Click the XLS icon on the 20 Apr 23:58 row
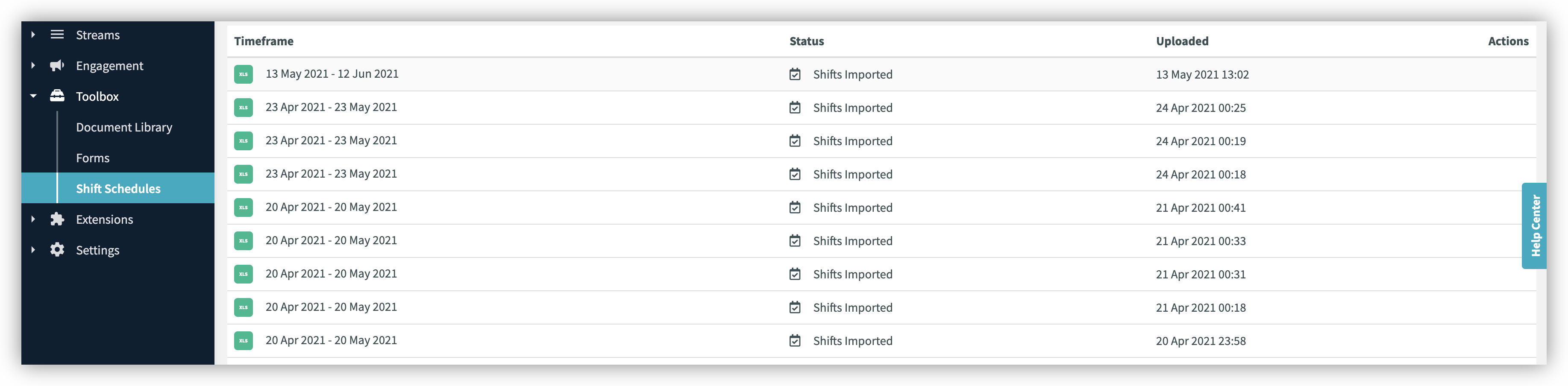The height and width of the screenshot is (386, 1568). [x=244, y=341]
